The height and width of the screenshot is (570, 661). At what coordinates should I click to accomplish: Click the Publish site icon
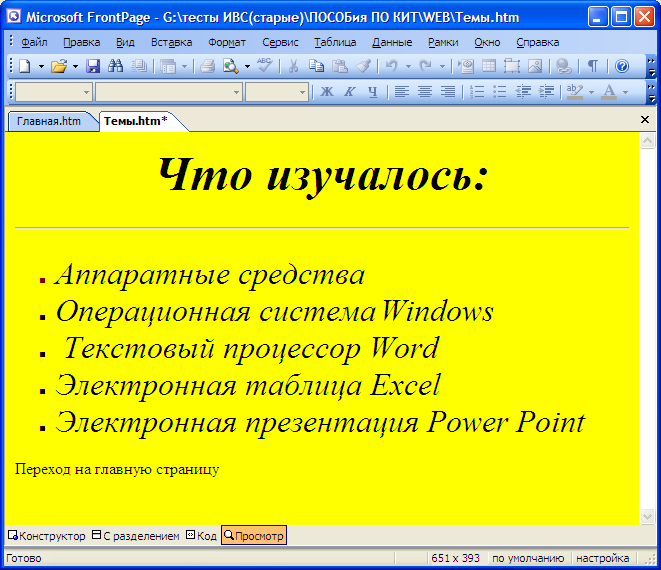(x=138, y=66)
